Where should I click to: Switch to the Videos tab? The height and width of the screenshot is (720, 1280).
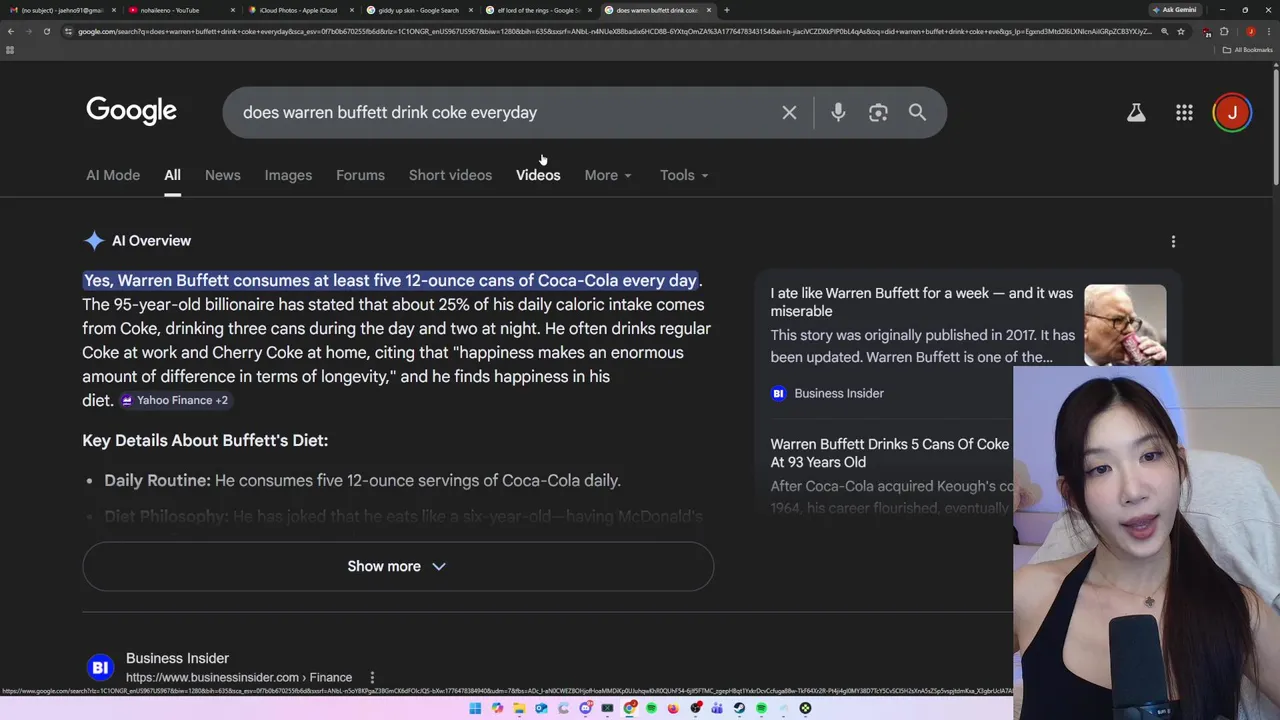[538, 175]
